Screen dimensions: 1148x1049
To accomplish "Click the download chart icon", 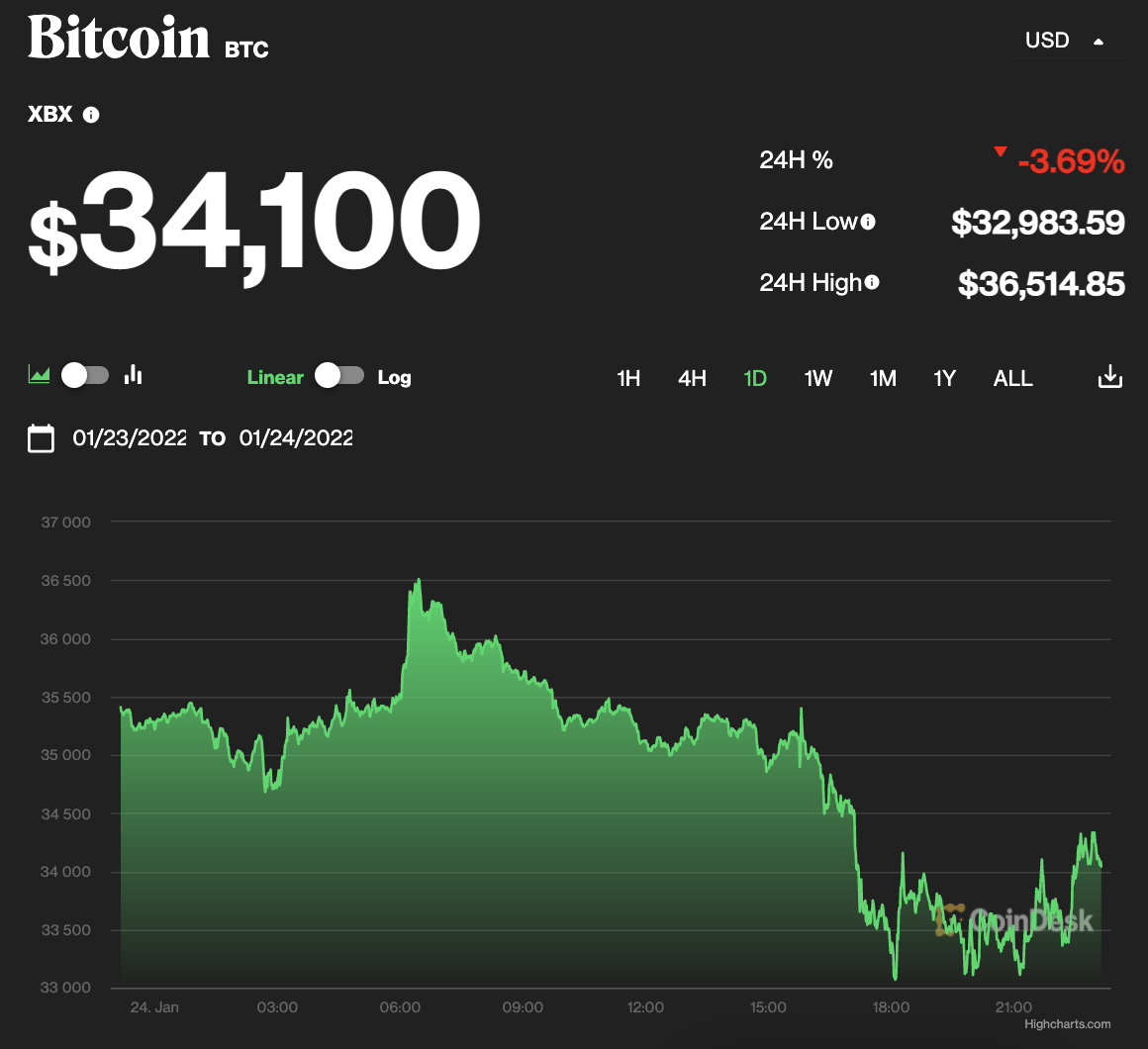I will (1110, 376).
